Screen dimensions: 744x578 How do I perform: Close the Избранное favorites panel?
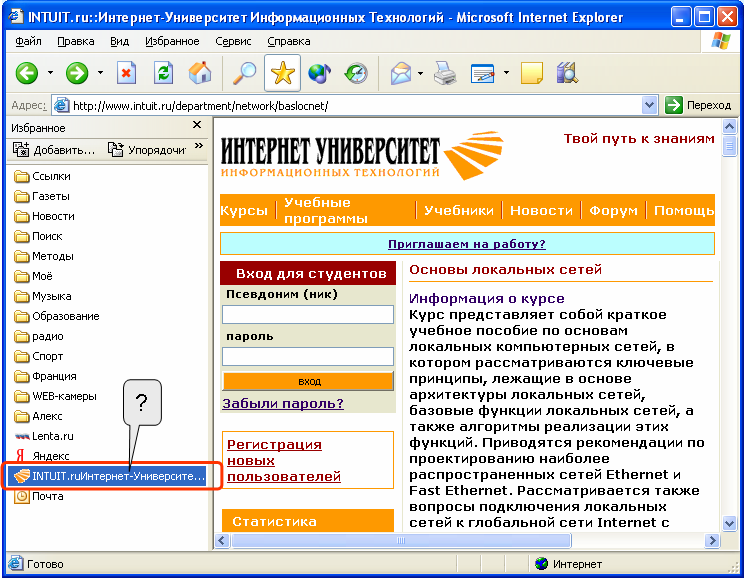click(x=197, y=125)
